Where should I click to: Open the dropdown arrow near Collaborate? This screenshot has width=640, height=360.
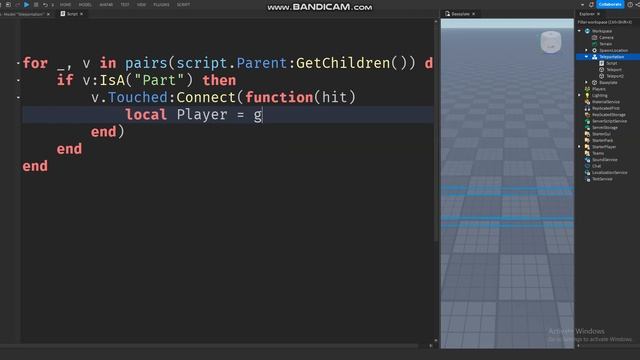tap(582, 4)
